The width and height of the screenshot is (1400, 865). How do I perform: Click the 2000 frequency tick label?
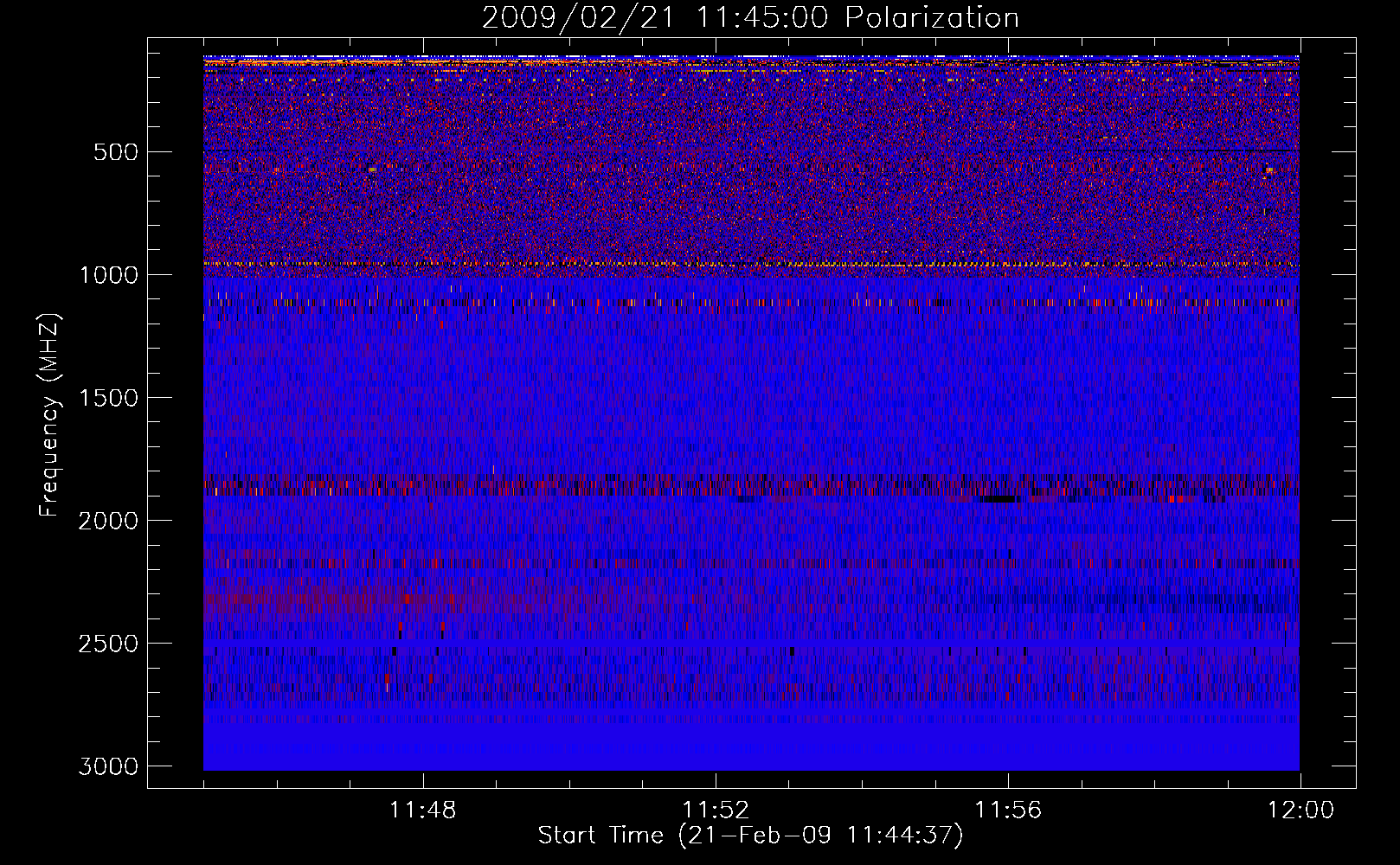point(108,521)
